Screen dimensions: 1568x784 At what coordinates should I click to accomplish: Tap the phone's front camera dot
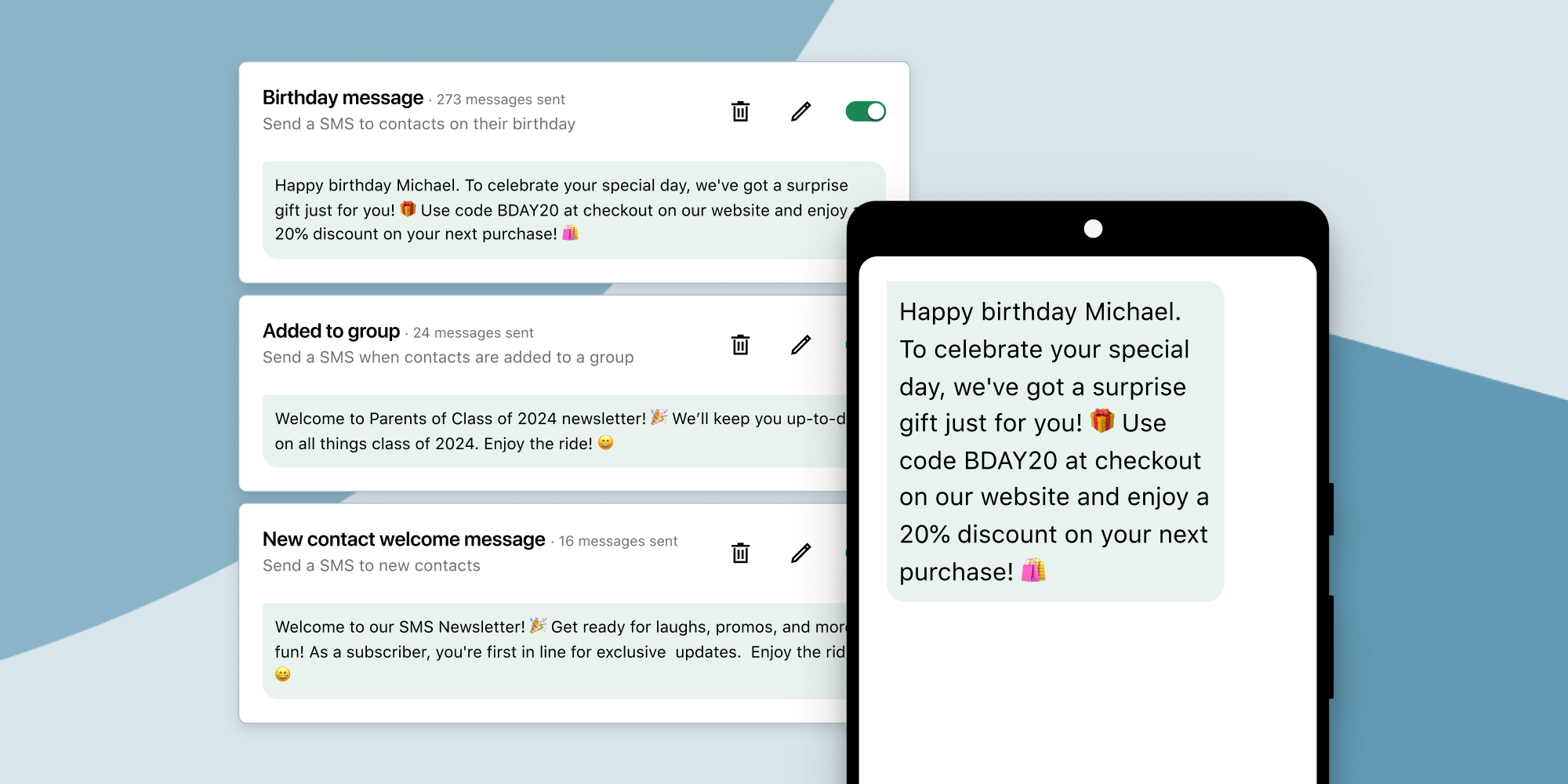(x=1093, y=228)
